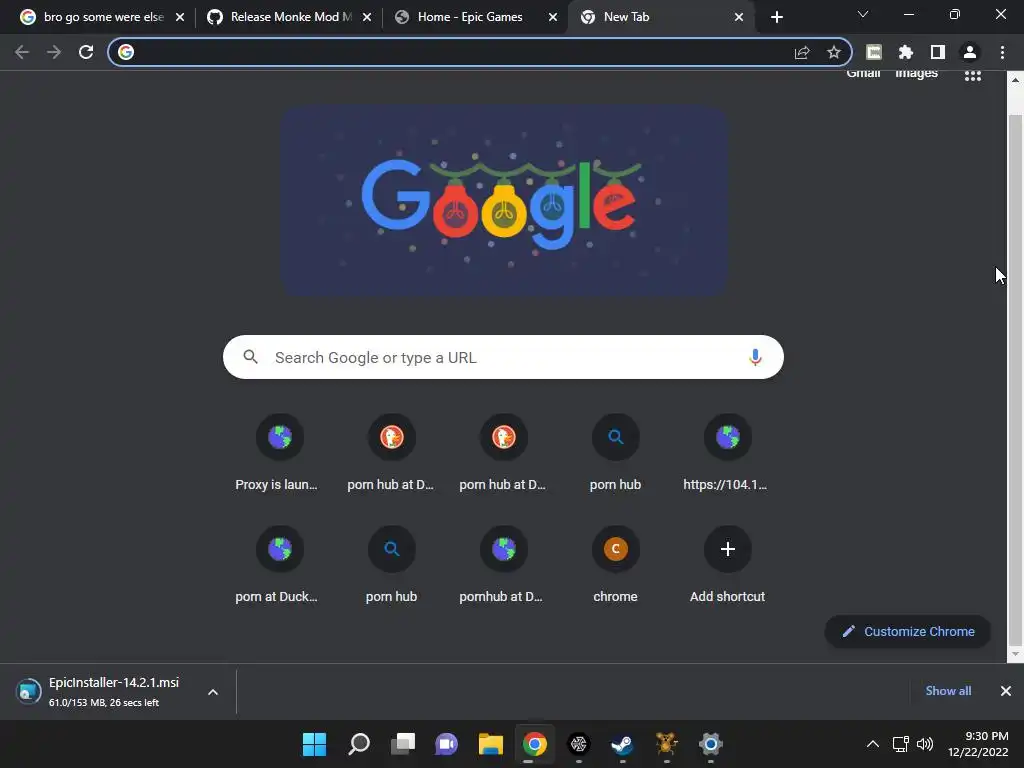
Task: Open the Gmail link
Action: tap(863, 74)
